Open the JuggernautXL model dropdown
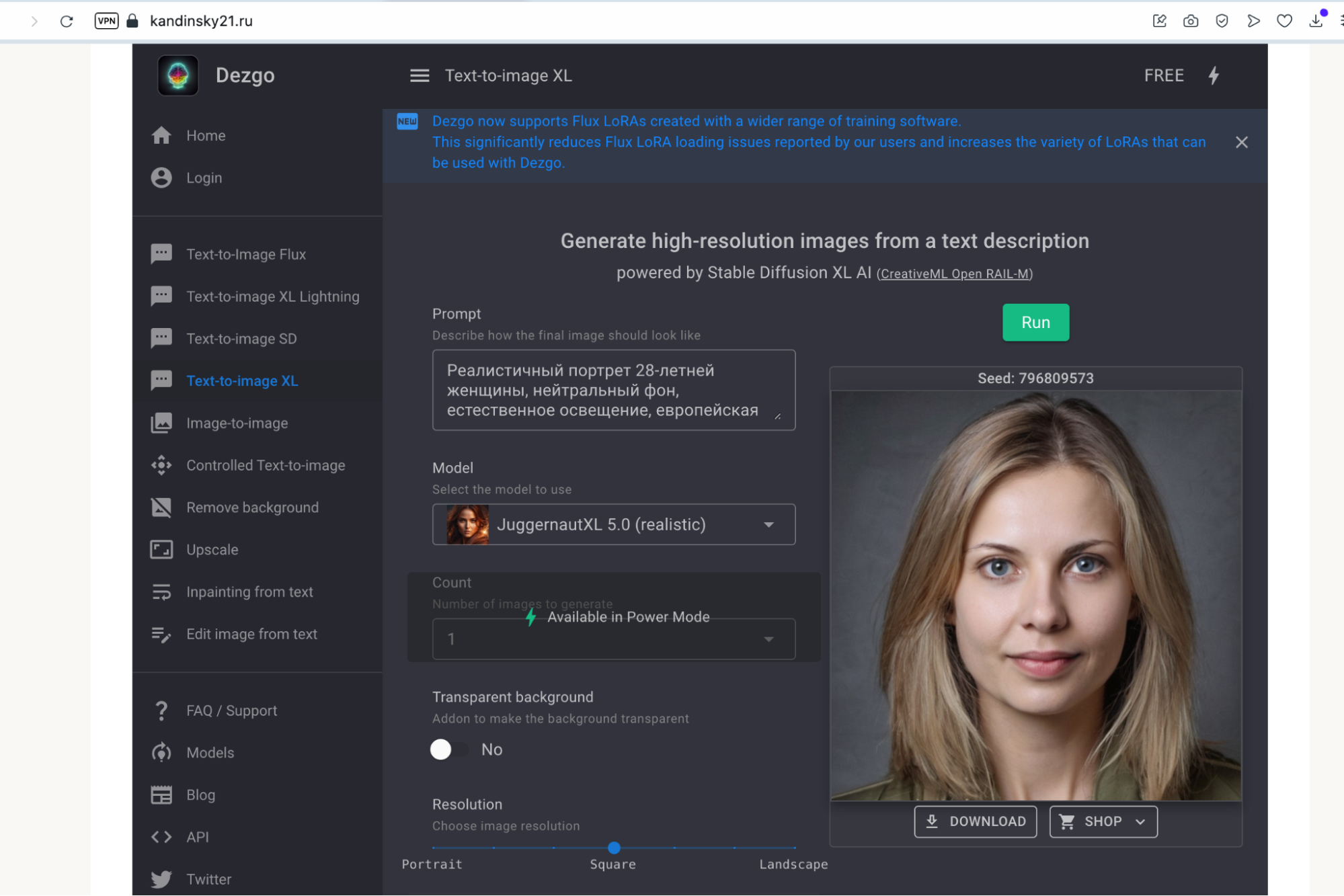Screen dimensions: 1344x896 coord(614,524)
